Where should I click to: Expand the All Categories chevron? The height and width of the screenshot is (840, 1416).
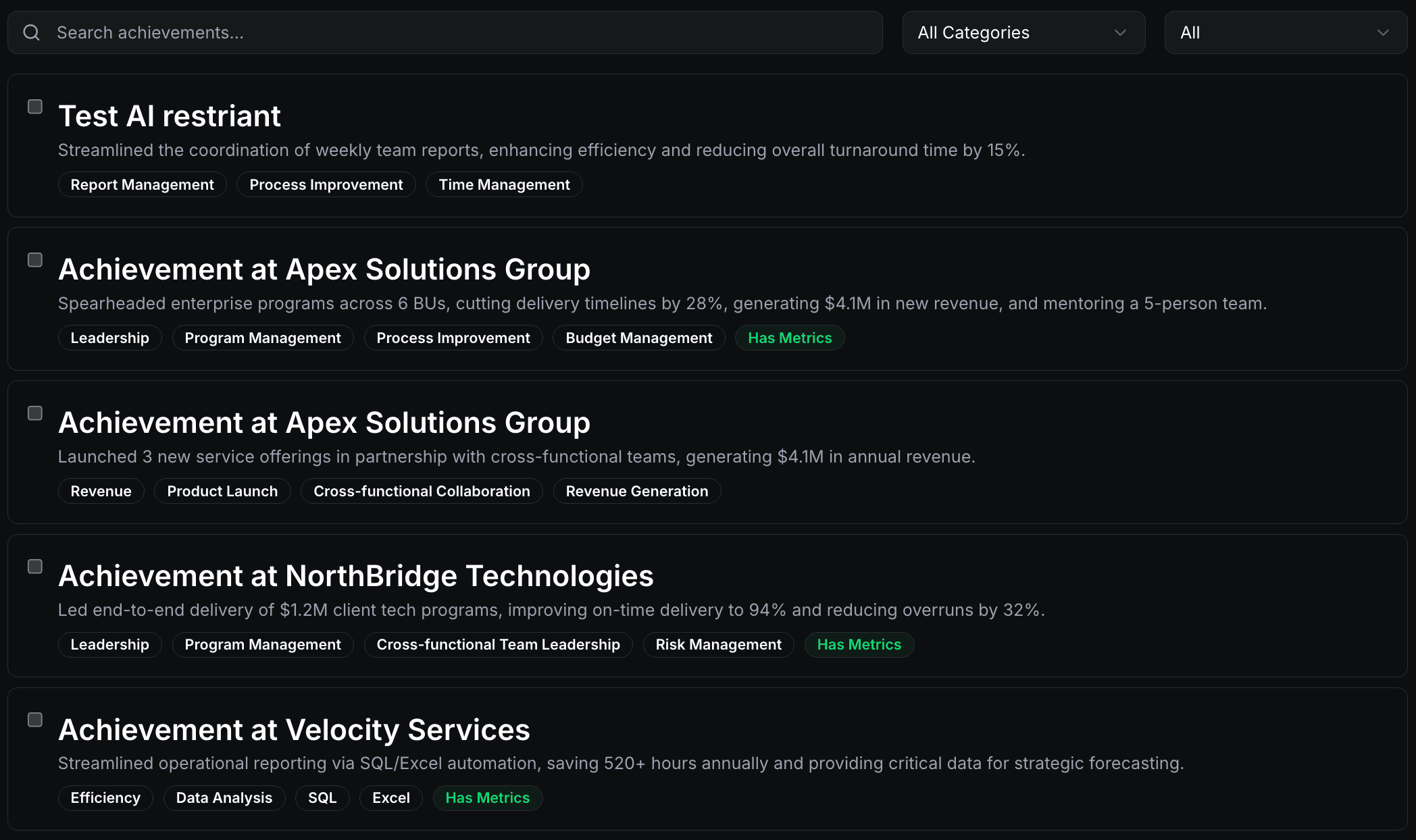(x=1120, y=32)
